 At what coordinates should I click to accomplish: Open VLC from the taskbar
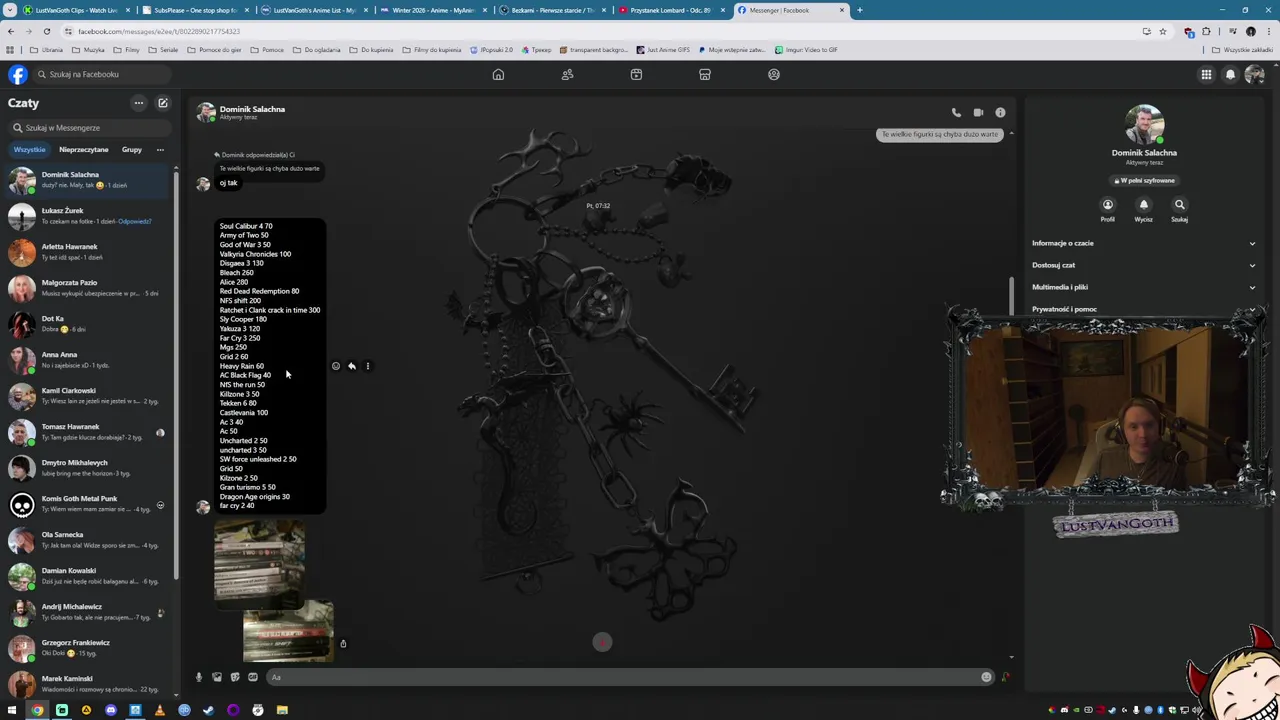tap(159, 710)
